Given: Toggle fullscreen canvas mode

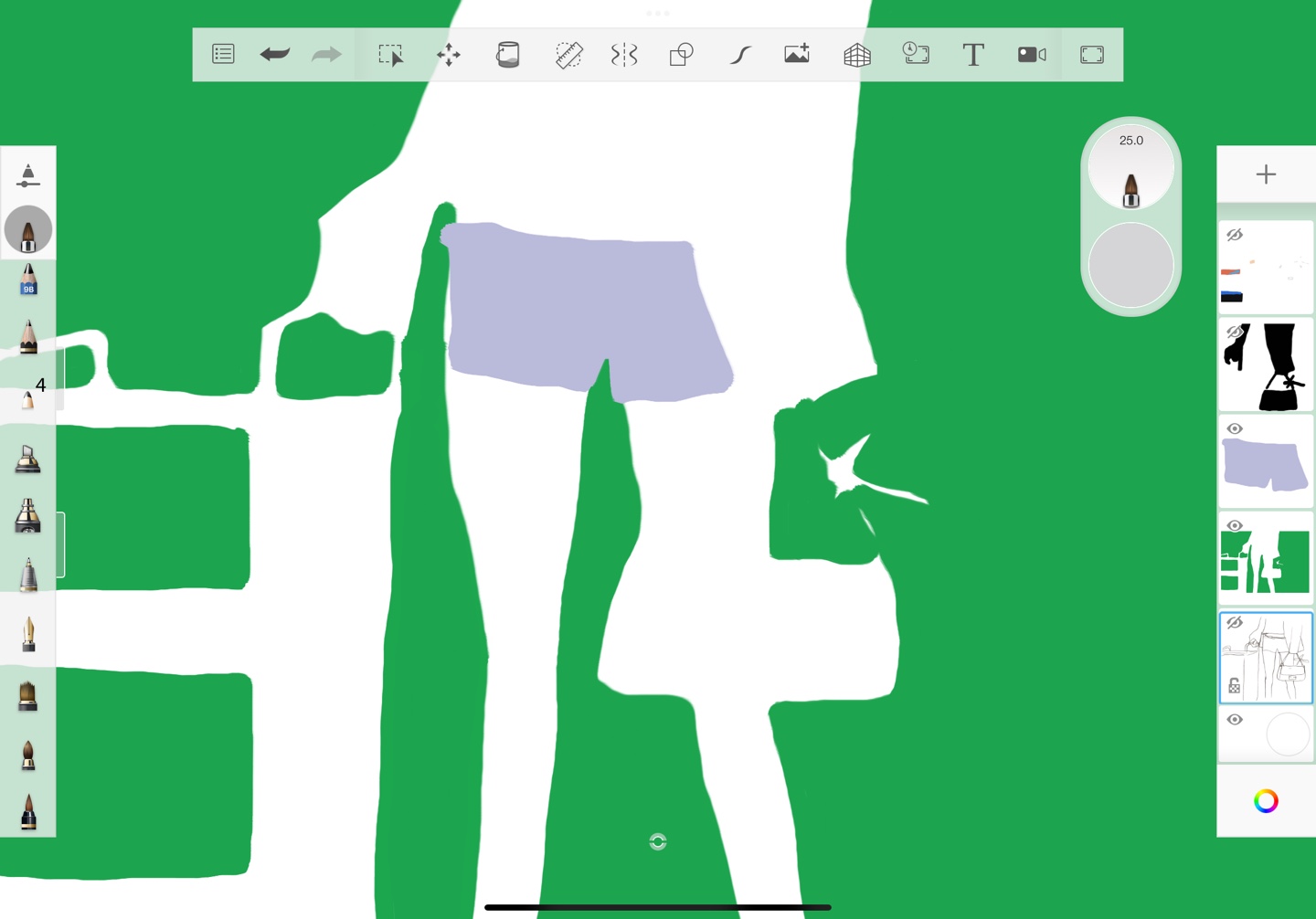Looking at the screenshot, I should tap(1092, 55).
